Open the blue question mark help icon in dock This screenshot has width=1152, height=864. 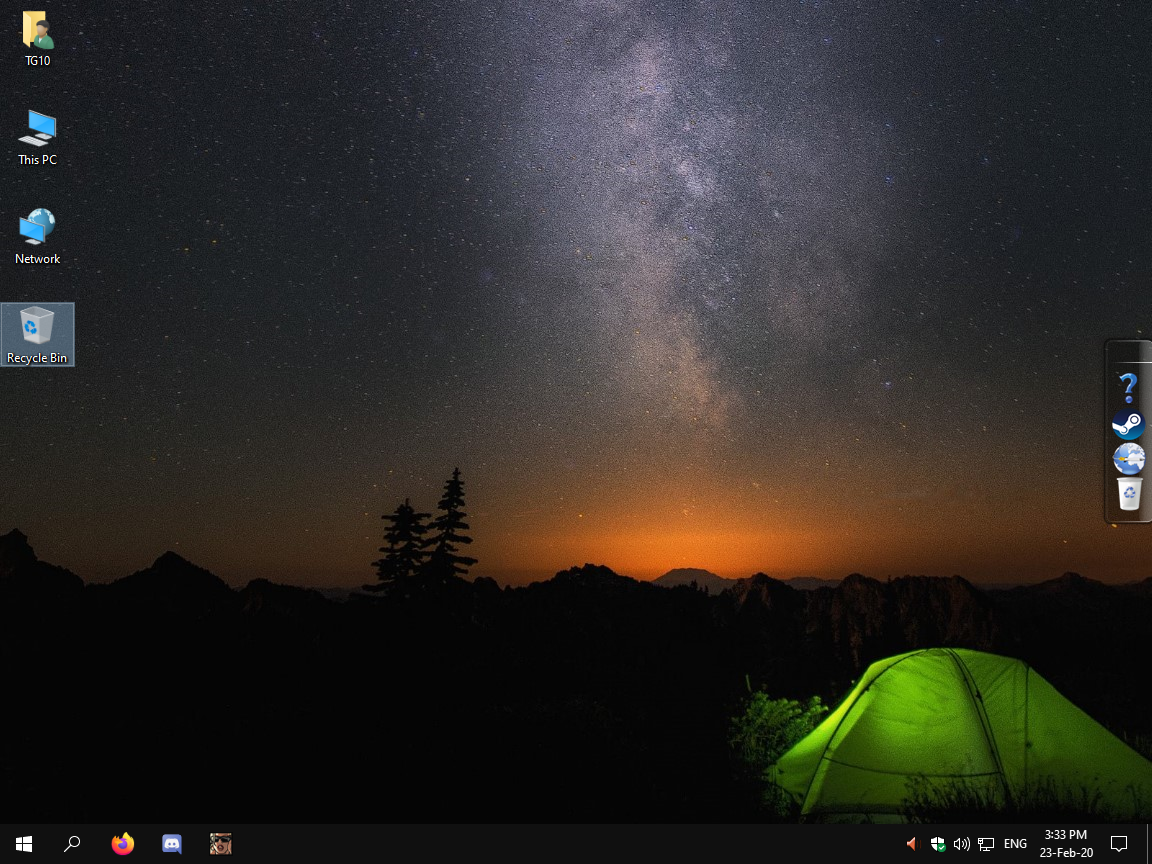click(x=1128, y=387)
